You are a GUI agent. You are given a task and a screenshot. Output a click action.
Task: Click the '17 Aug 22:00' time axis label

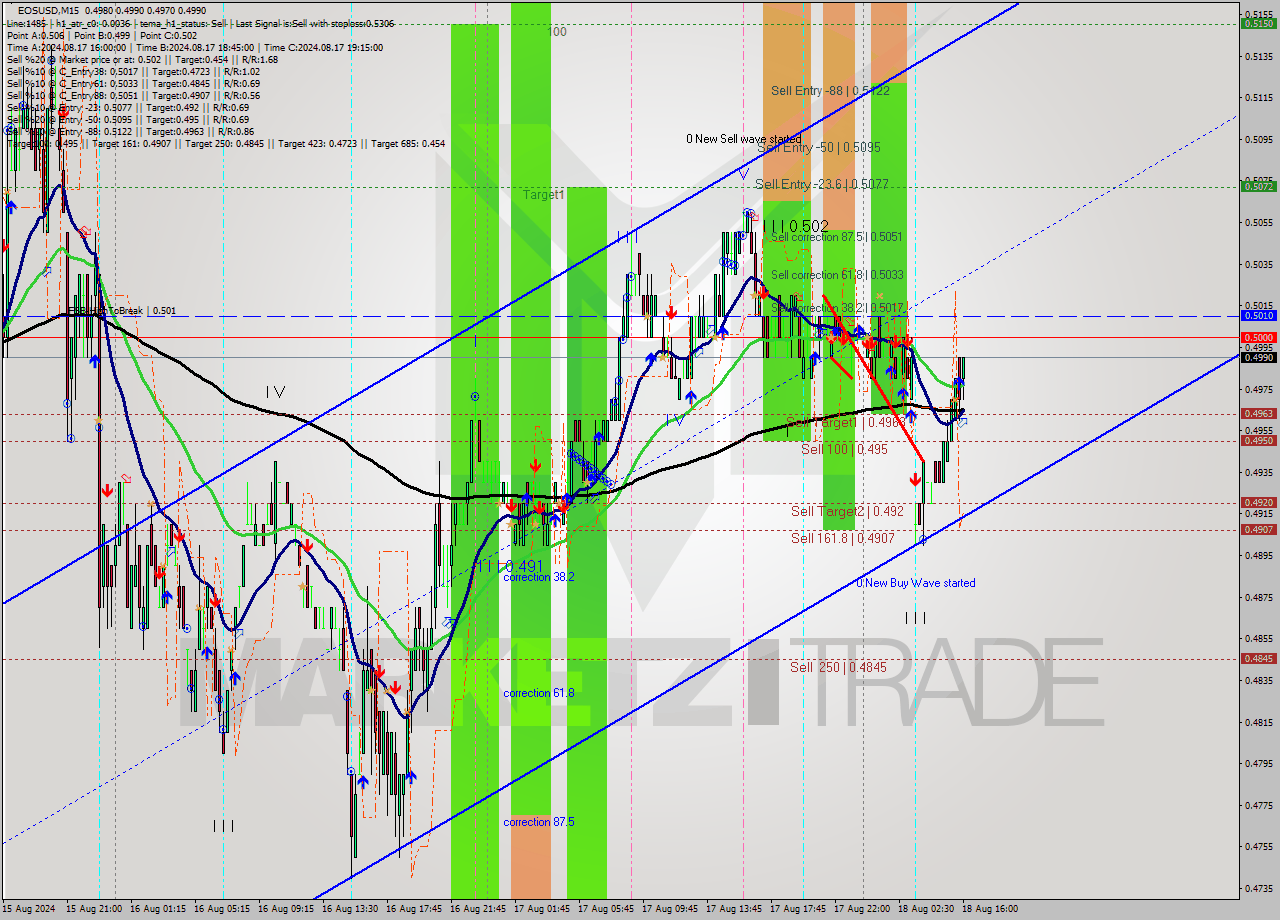click(x=862, y=909)
